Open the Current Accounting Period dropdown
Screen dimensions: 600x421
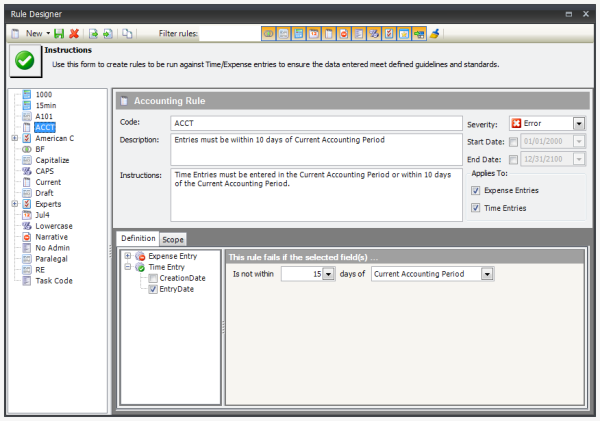487,274
